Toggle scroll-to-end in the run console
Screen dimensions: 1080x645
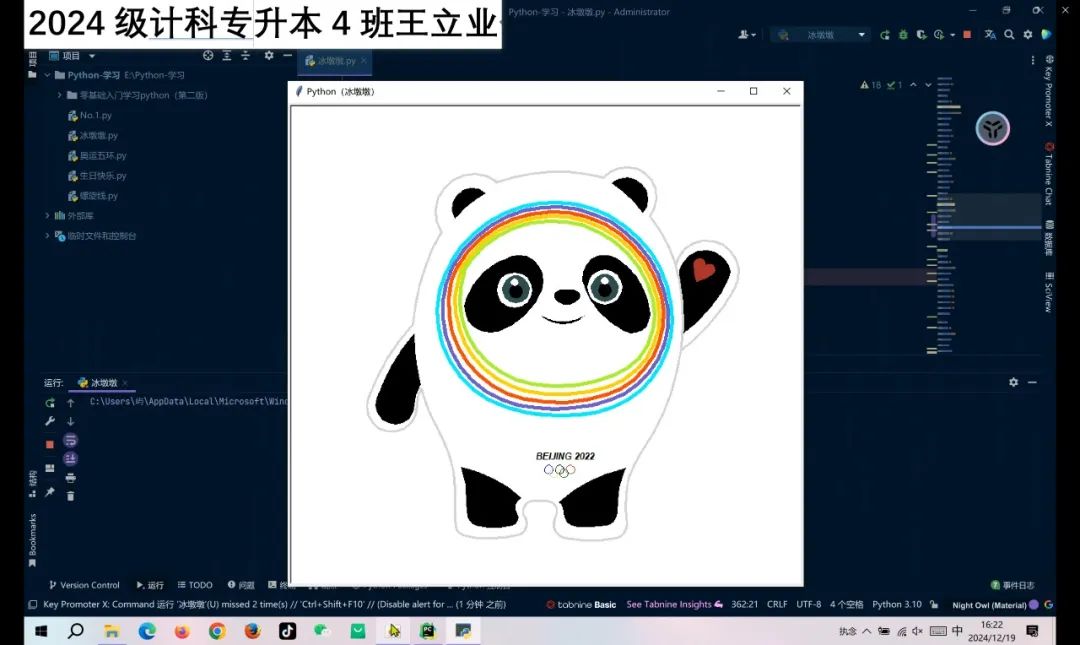pos(70,458)
